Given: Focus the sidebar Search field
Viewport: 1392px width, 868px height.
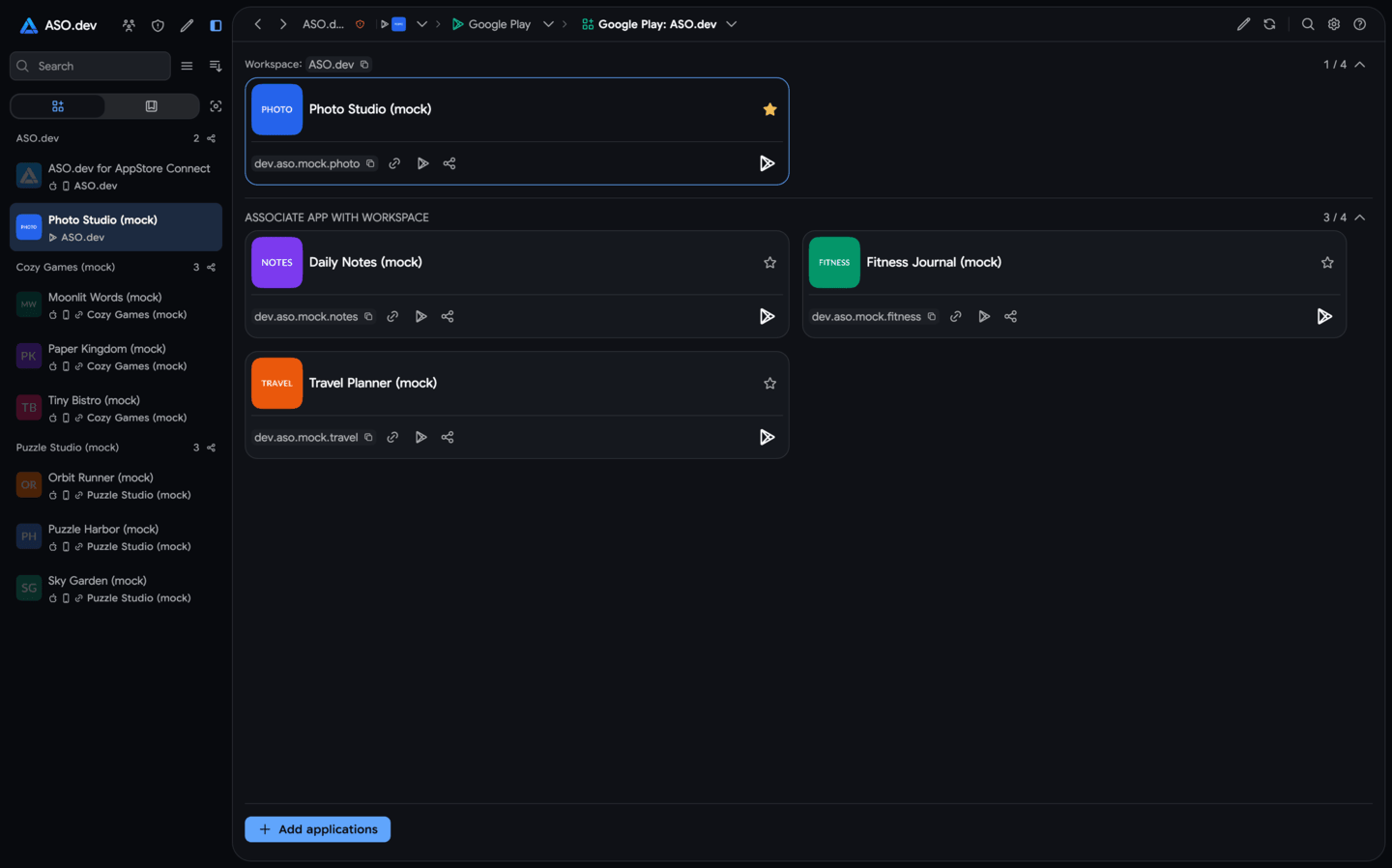Looking at the screenshot, I should point(90,66).
